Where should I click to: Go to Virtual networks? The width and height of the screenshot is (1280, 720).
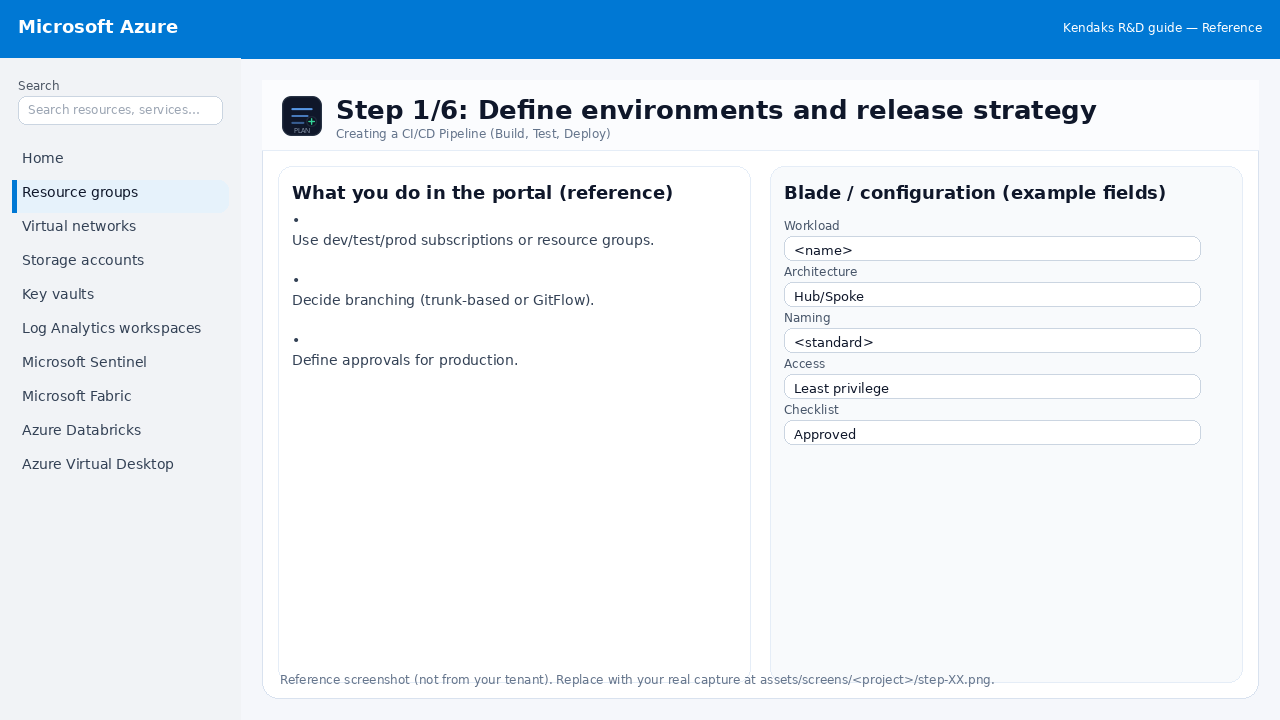click(x=120, y=226)
